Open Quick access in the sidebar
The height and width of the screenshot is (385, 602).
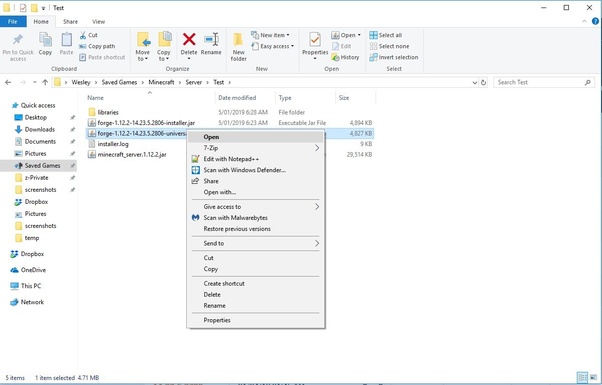[x=38, y=106]
